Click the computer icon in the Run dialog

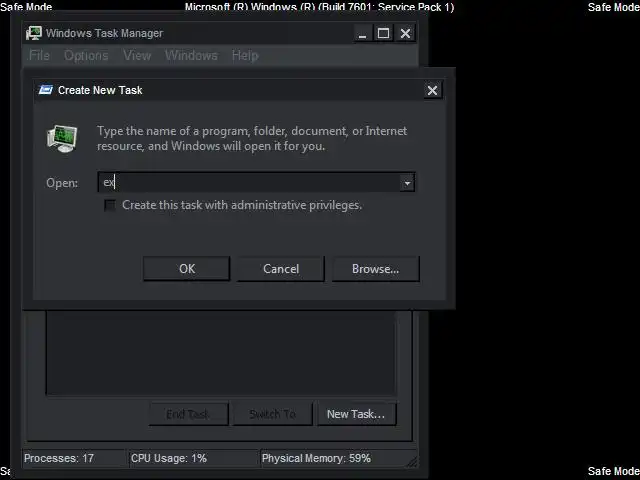62,139
